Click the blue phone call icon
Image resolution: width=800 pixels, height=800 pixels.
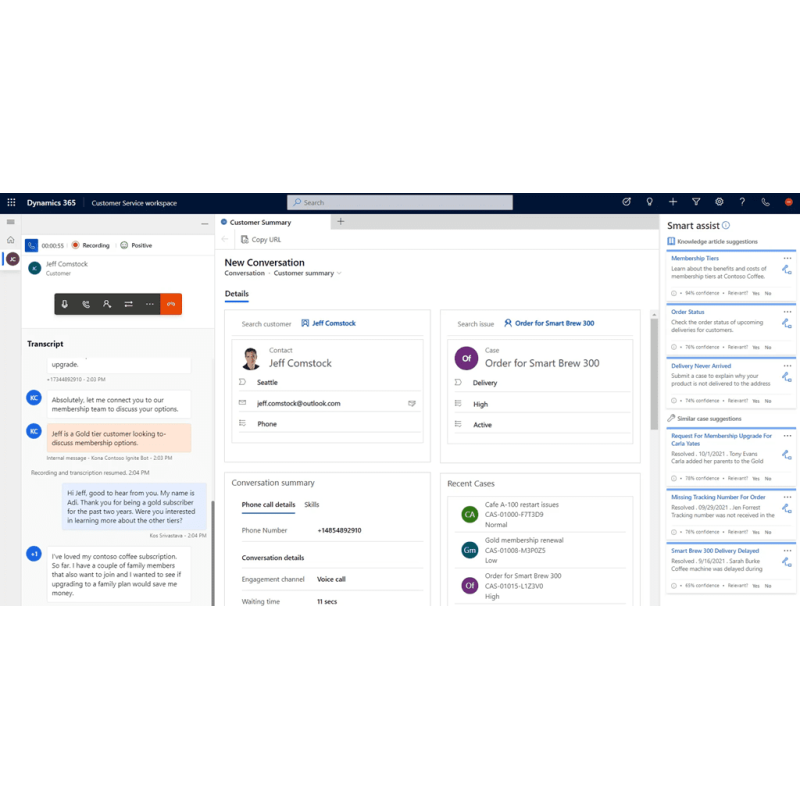point(32,245)
